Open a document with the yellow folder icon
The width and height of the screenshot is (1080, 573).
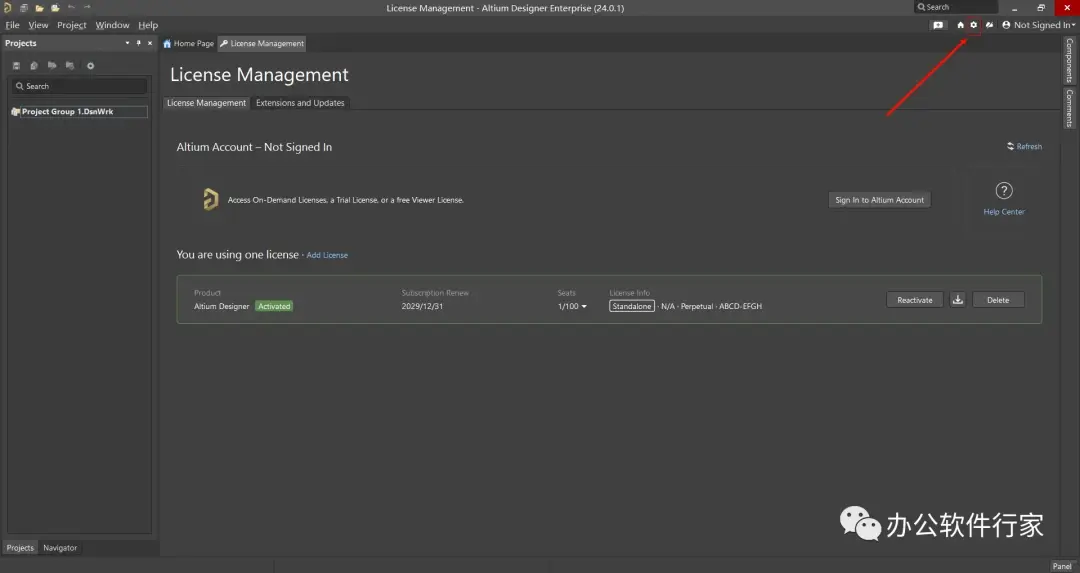(x=39, y=8)
